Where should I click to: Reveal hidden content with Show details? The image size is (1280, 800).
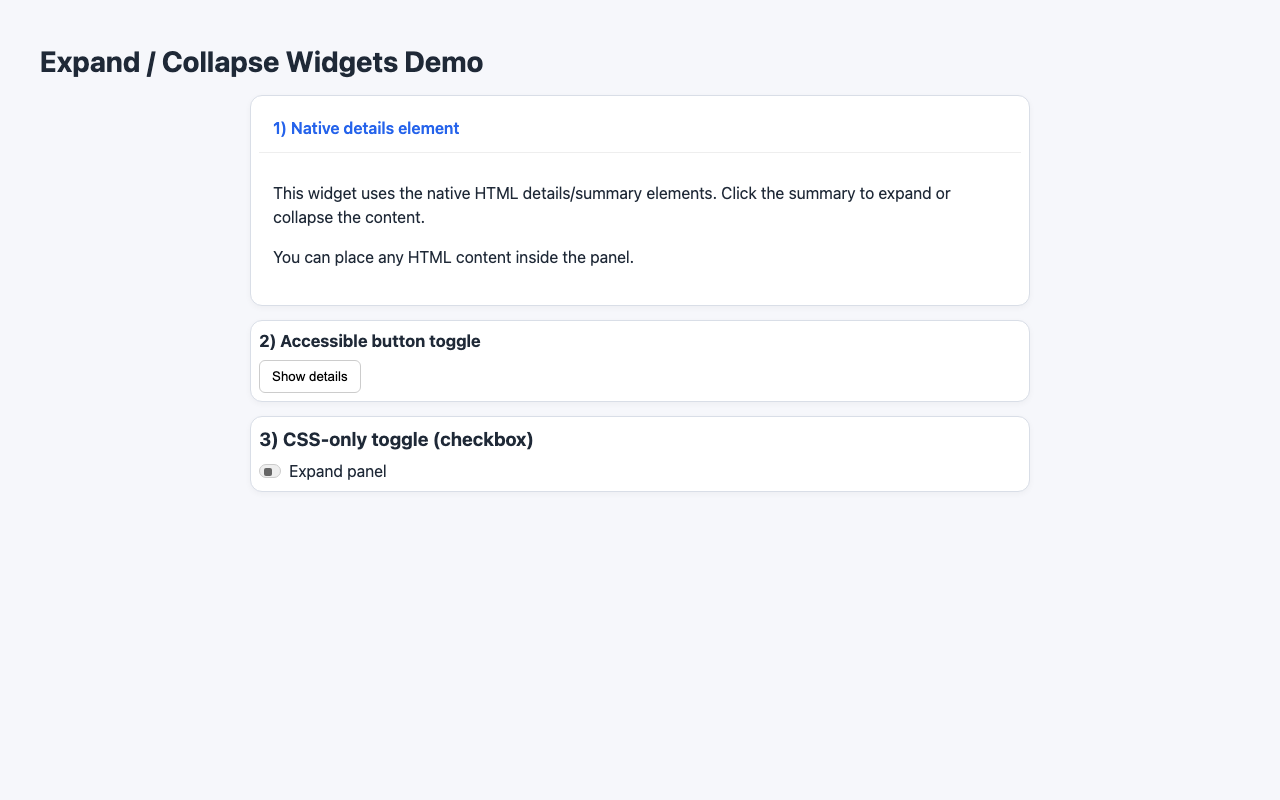click(x=309, y=376)
